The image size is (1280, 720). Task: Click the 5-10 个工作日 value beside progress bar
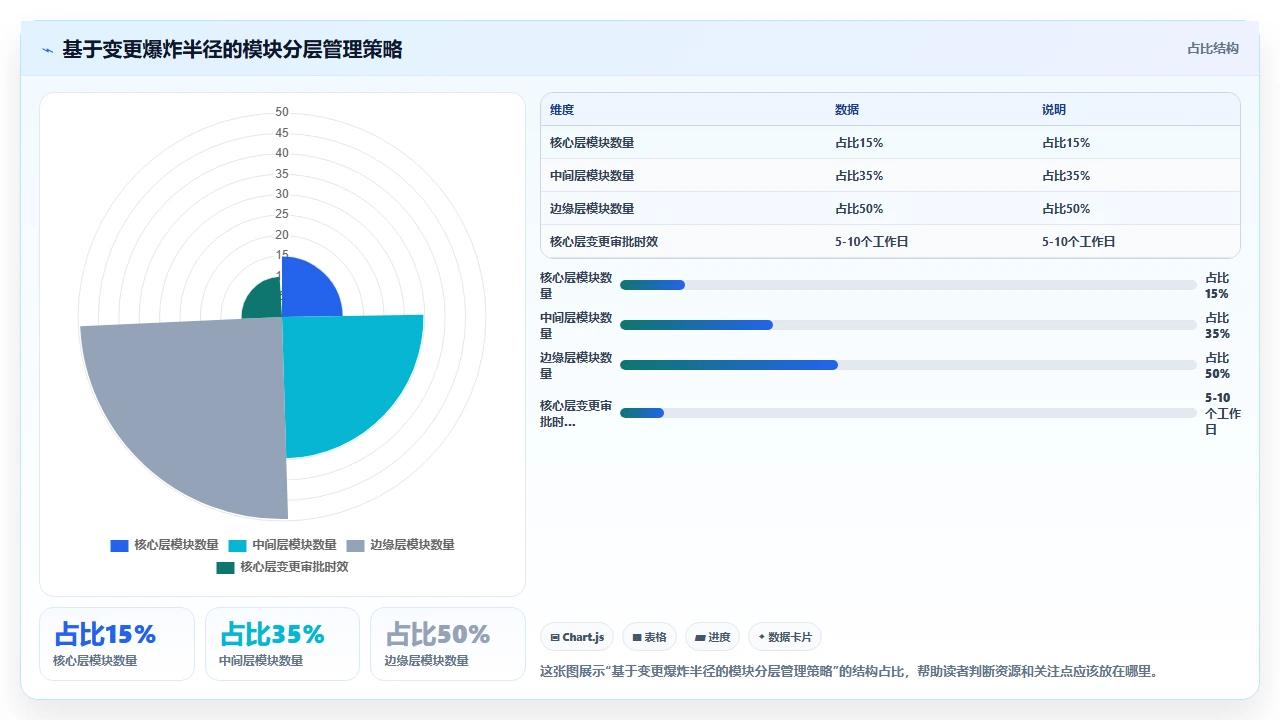pyautogui.click(x=1223, y=414)
